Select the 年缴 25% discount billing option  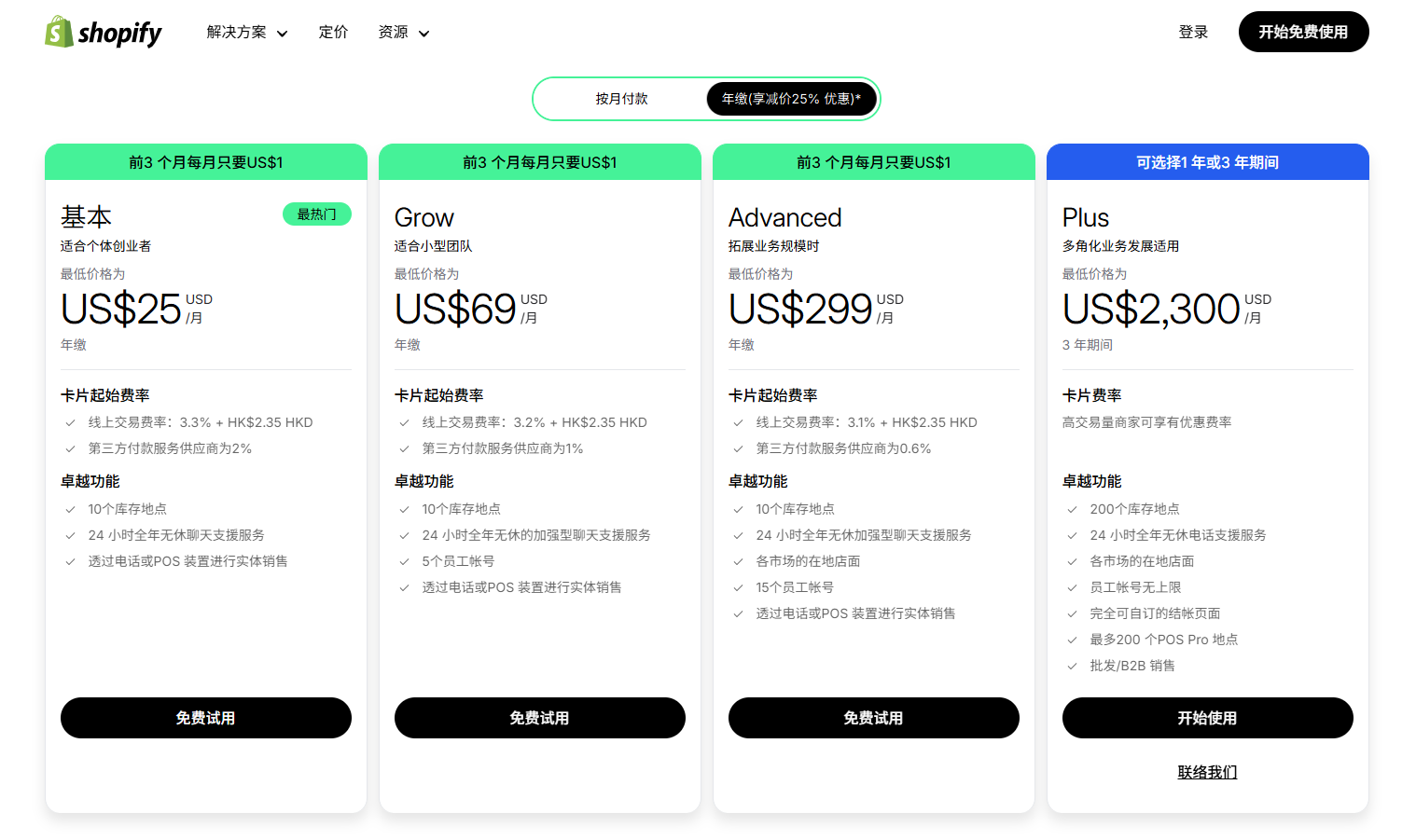(x=791, y=98)
